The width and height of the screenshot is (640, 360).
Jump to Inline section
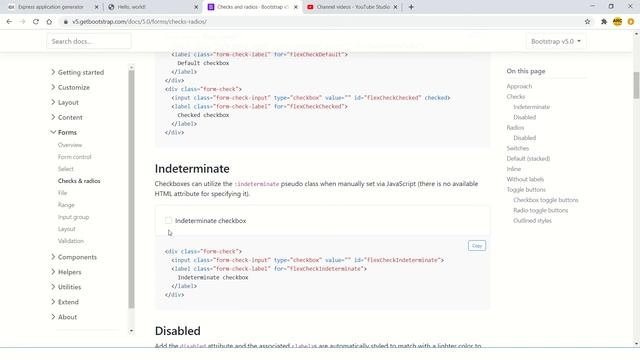[x=513, y=169]
